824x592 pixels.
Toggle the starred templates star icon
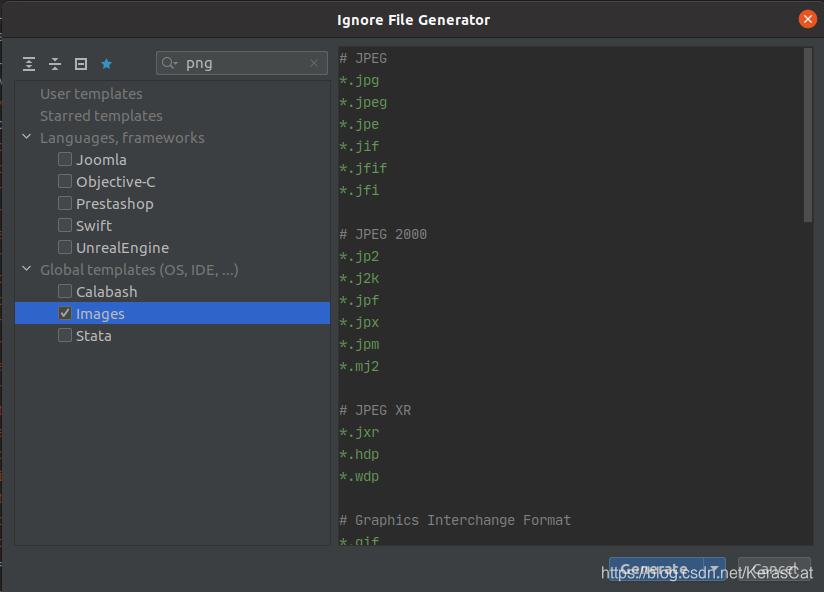point(107,64)
